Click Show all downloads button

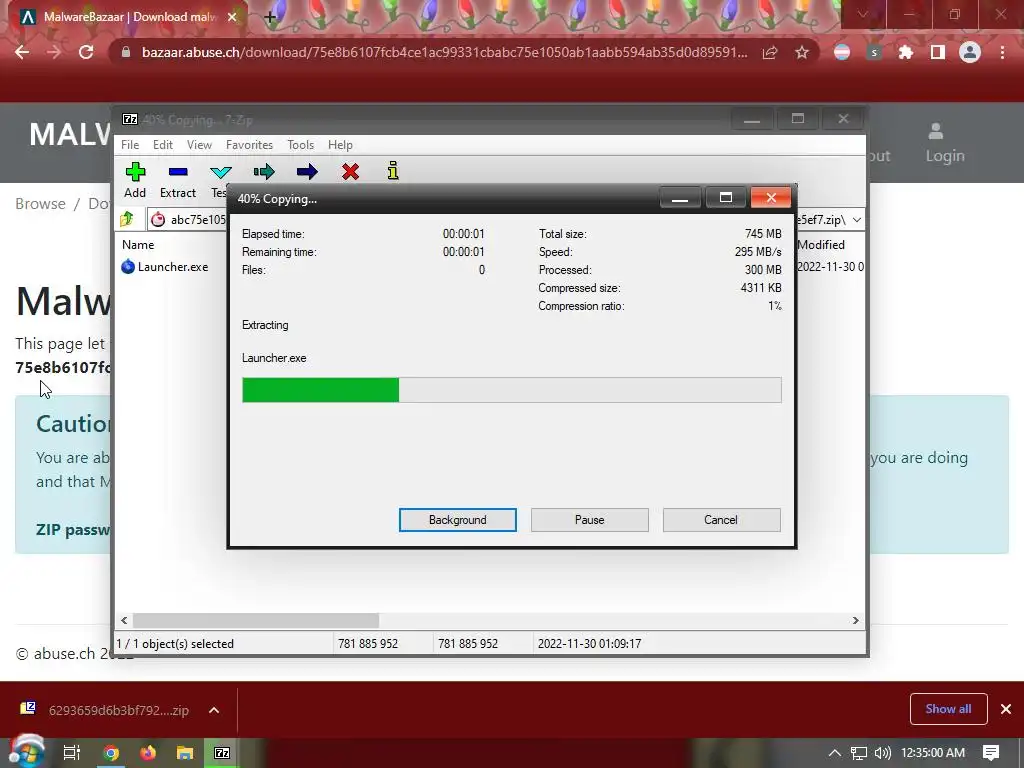pyautogui.click(x=948, y=709)
